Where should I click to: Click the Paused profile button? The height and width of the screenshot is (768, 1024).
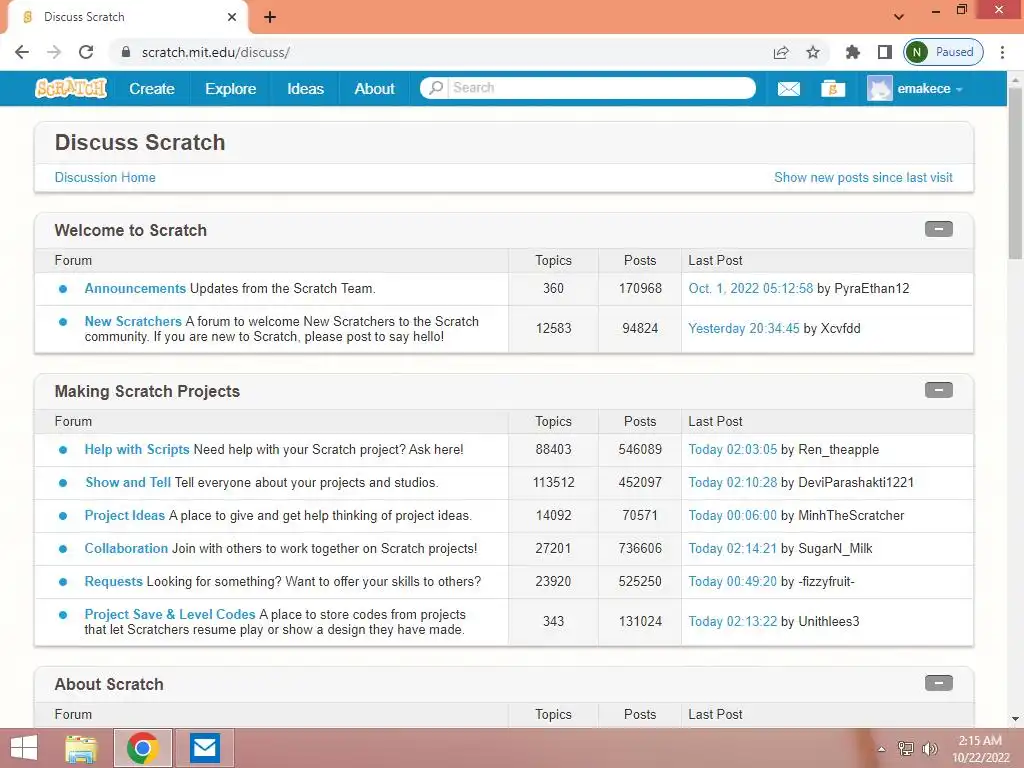tap(944, 52)
